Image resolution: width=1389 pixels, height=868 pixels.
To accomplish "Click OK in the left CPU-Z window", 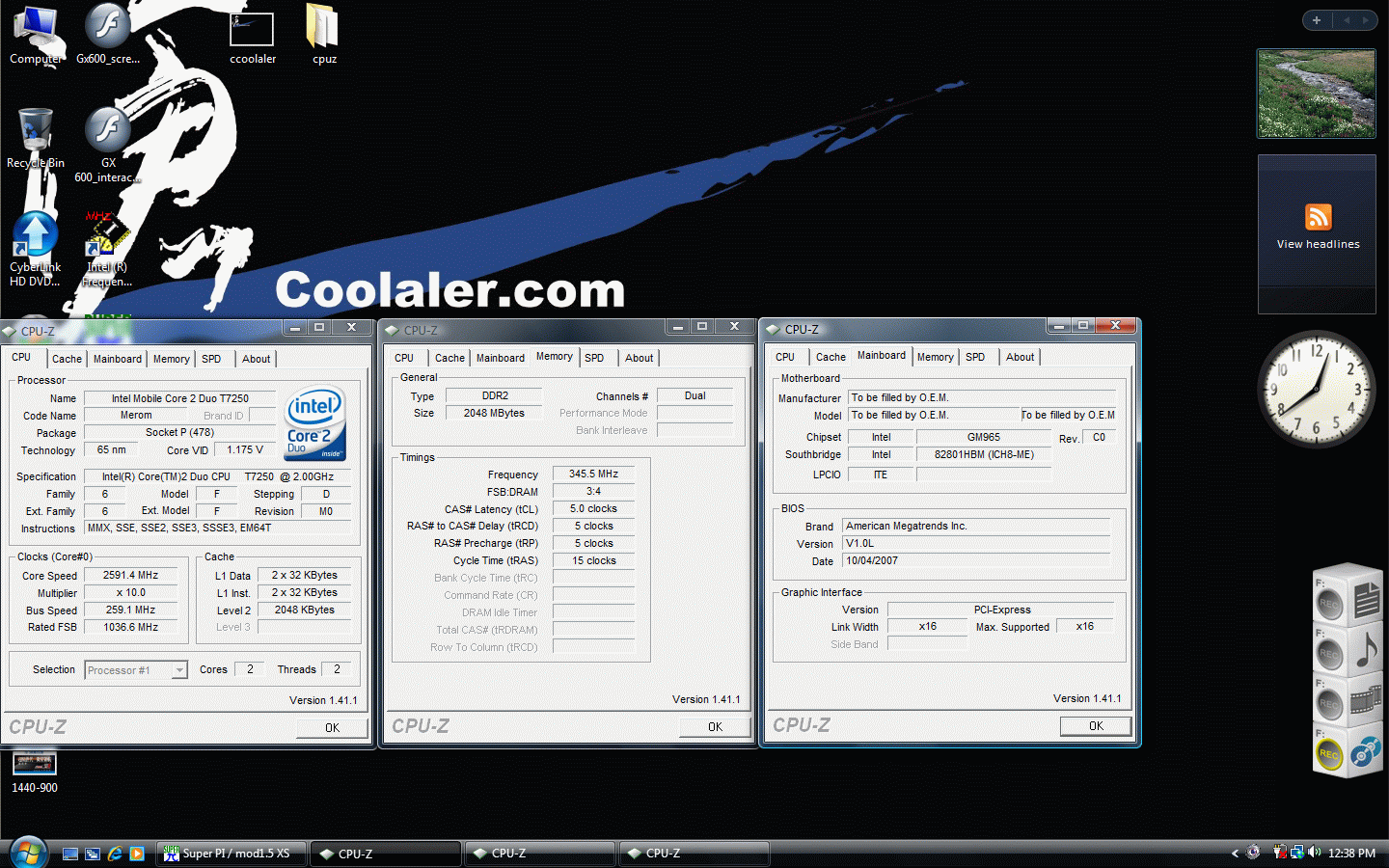I will [x=332, y=728].
